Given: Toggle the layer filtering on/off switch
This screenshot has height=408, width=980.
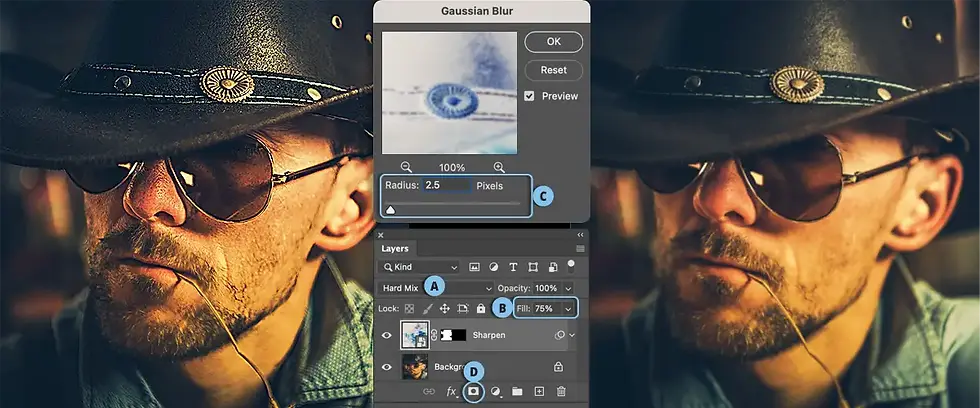Looking at the screenshot, I should [571, 266].
